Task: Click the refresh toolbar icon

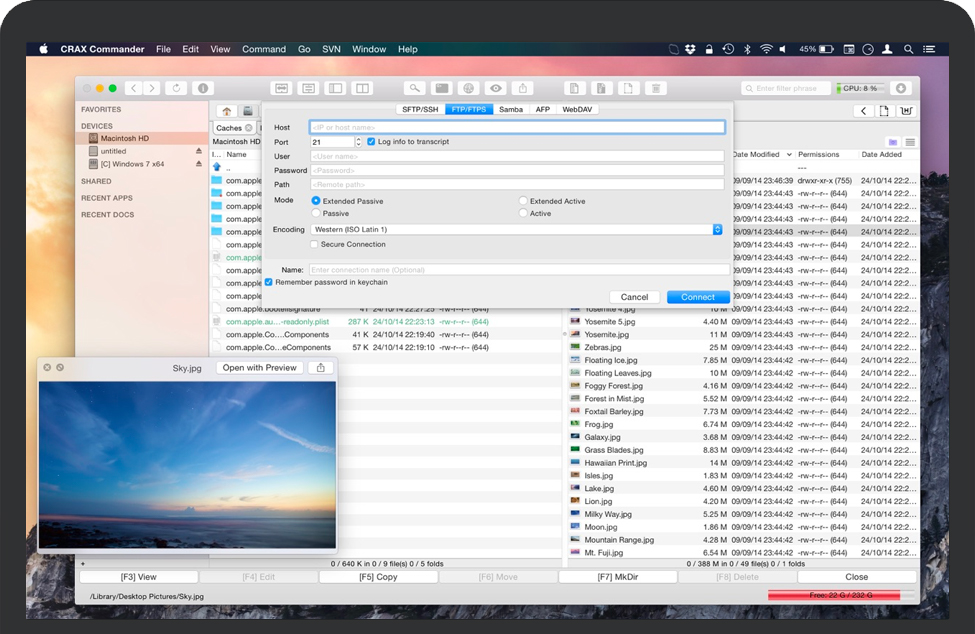Action: (176, 88)
